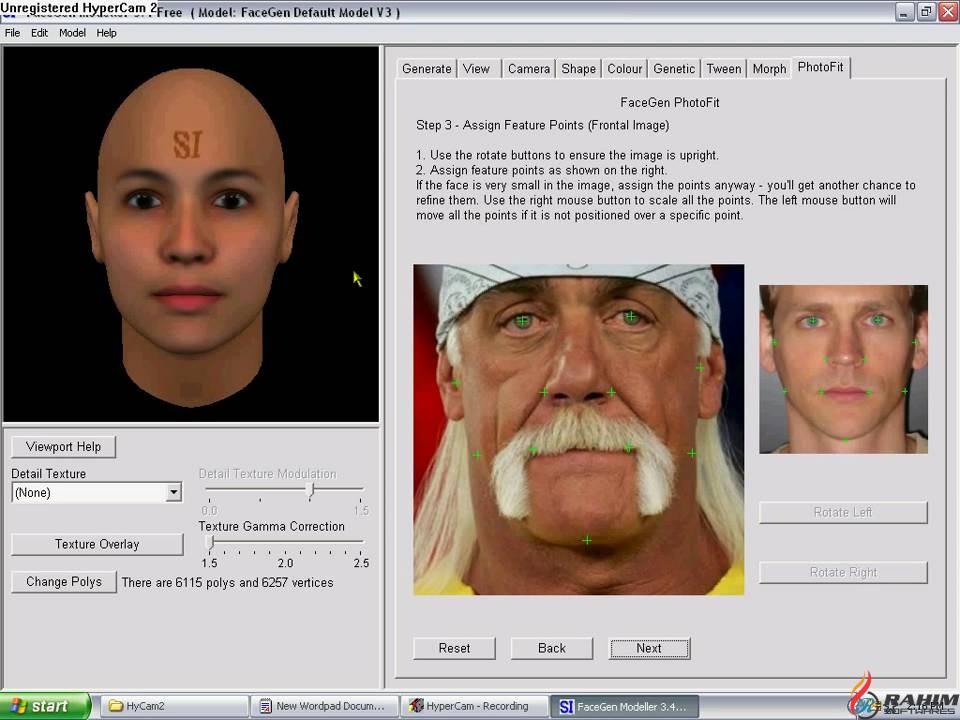Open the File menu

point(12,33)
